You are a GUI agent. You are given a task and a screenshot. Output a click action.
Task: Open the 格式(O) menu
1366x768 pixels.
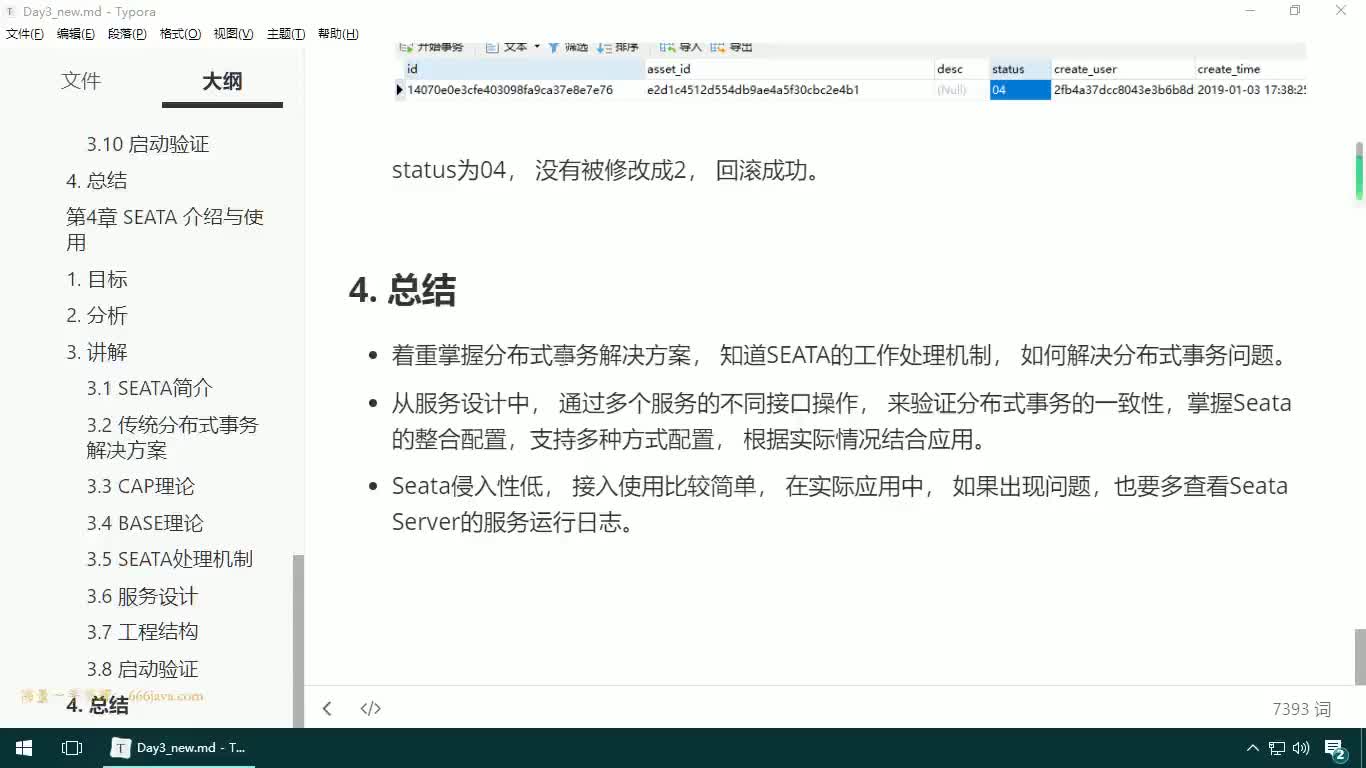click(x=180, y=34)
